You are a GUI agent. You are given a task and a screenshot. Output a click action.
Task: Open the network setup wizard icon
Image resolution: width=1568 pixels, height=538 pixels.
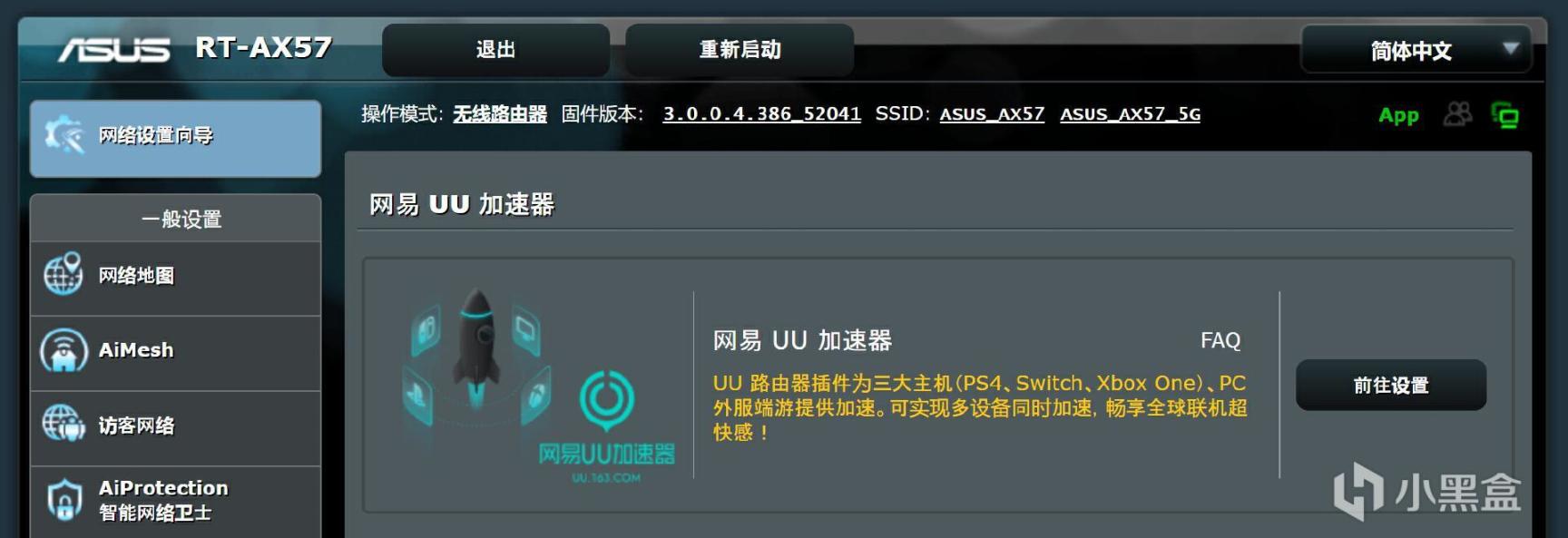pos(64,136)
